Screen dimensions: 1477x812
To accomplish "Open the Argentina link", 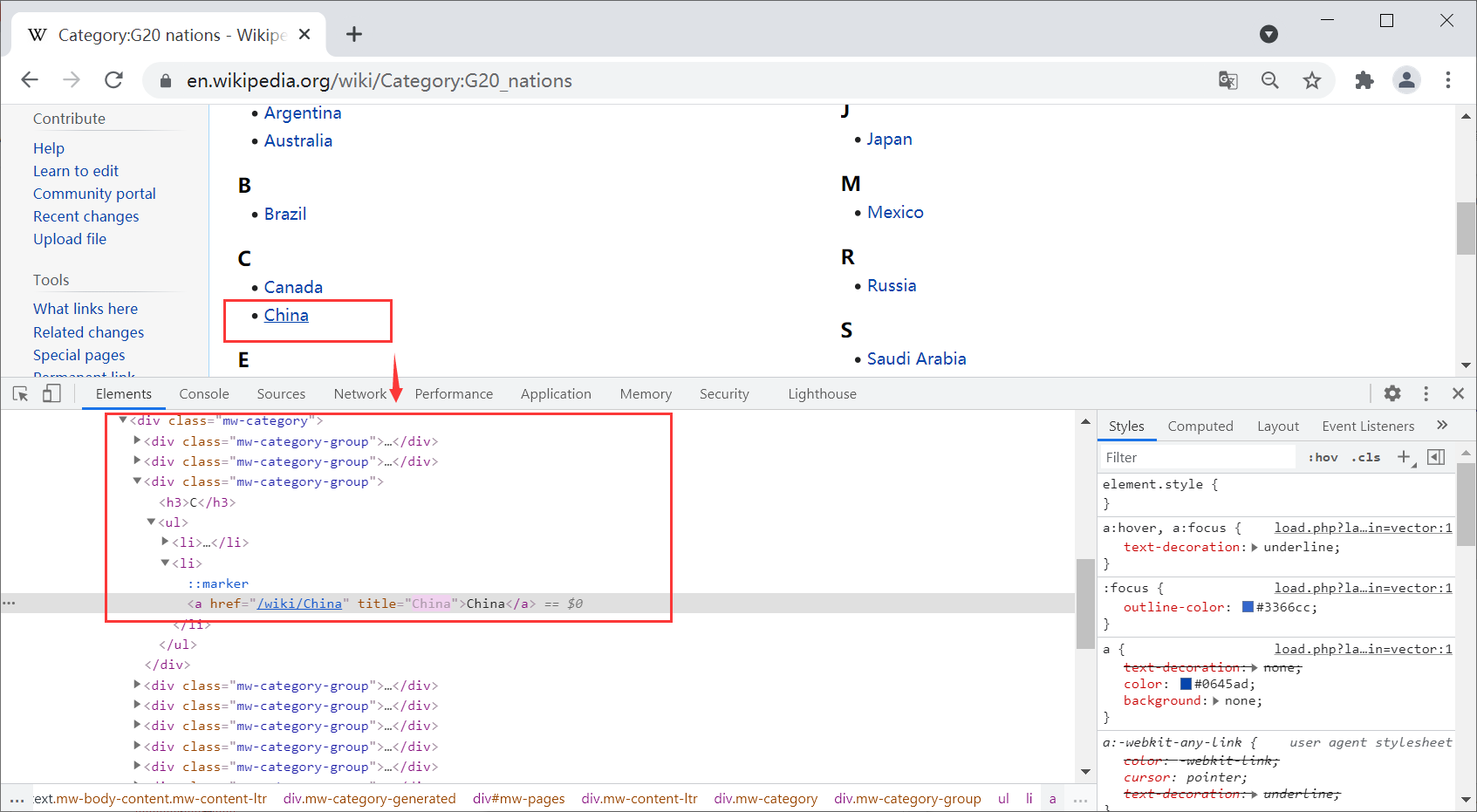I will click(303, 113).
